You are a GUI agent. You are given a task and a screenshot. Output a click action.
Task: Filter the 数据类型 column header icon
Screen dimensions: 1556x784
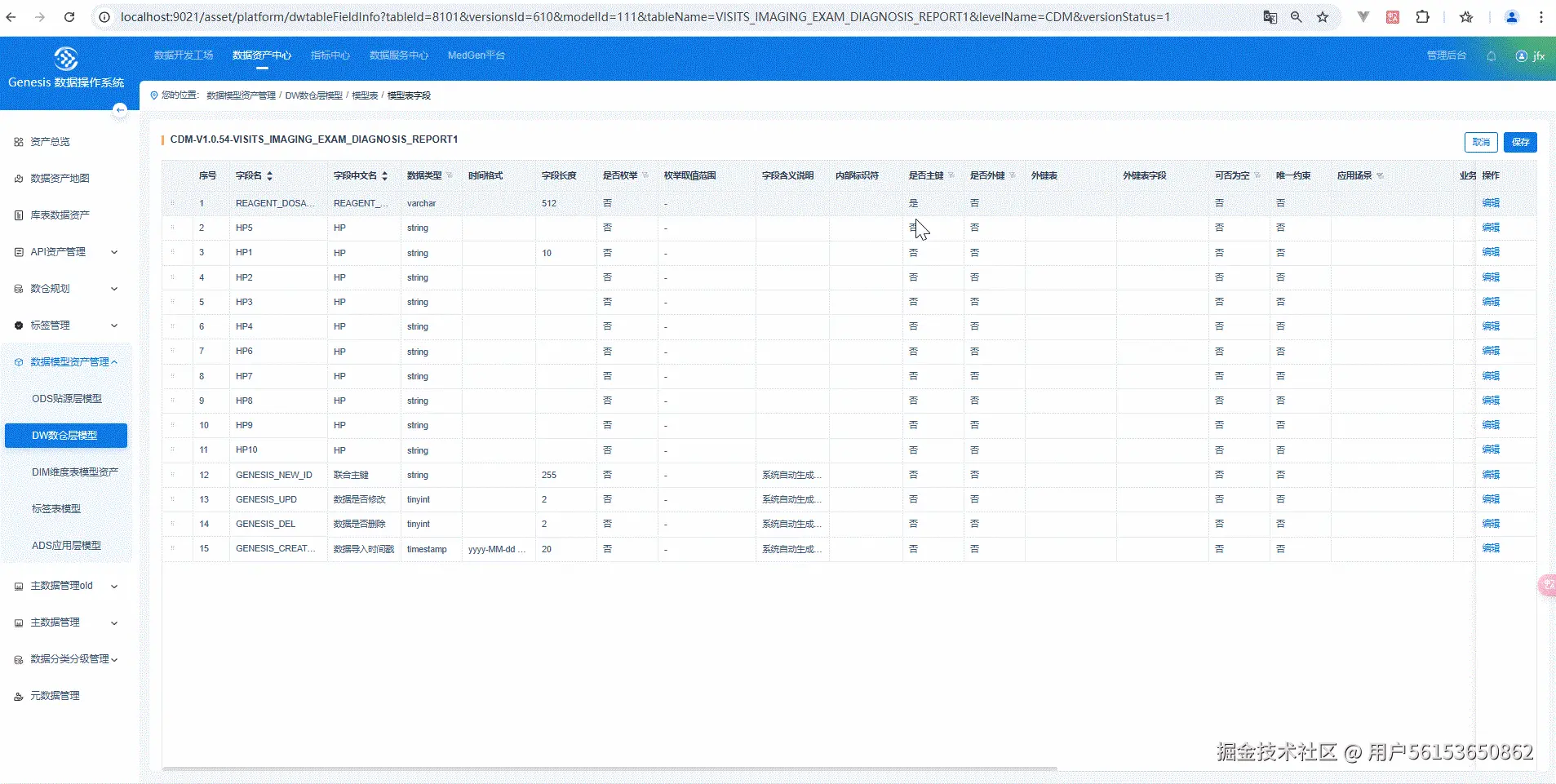pos(450,175)
